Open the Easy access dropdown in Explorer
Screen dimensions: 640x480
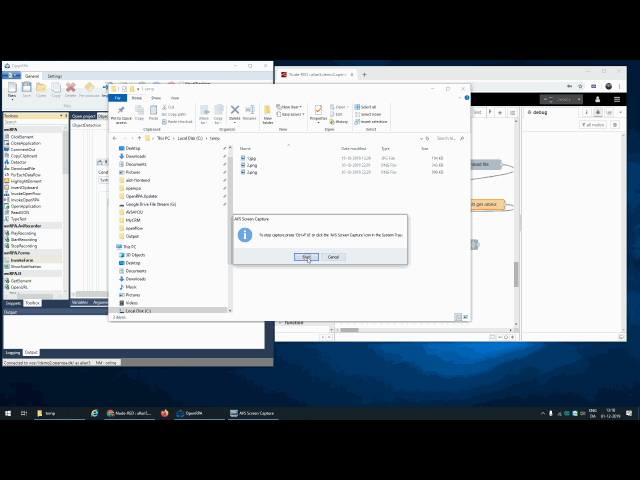tap(291, 114)
